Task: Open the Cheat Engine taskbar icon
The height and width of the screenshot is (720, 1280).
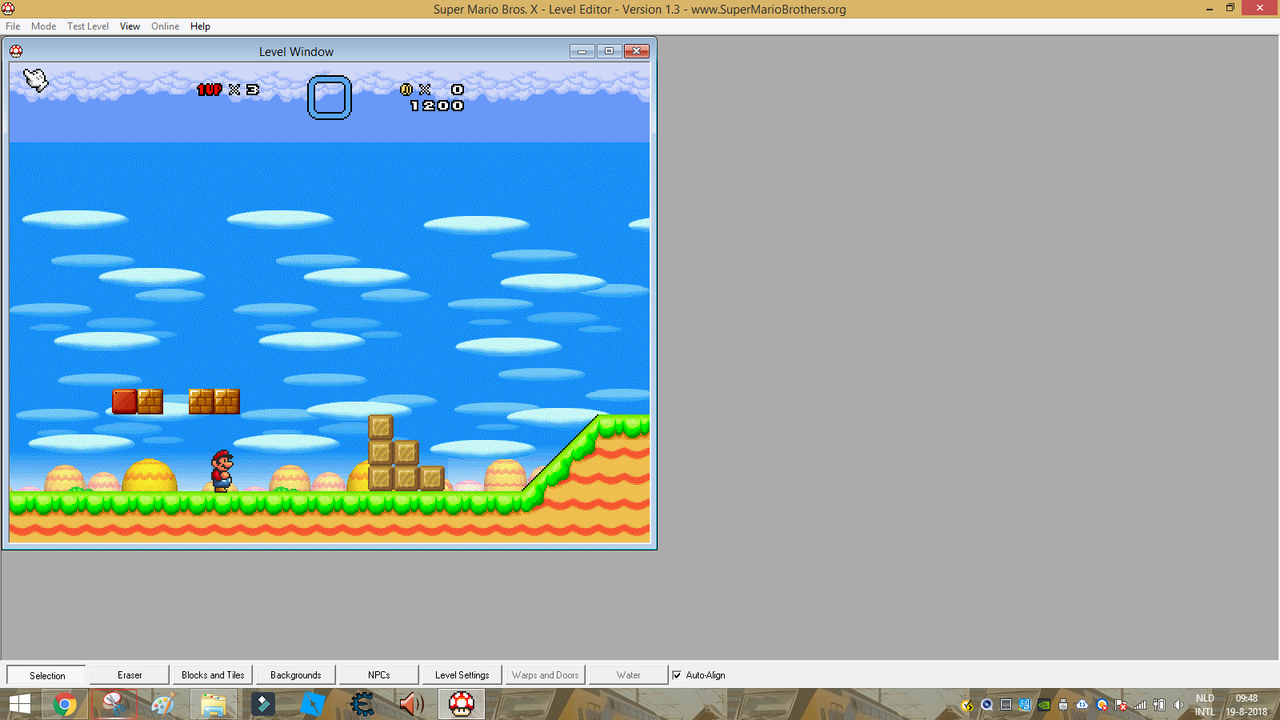Action: tap(363, 705)
